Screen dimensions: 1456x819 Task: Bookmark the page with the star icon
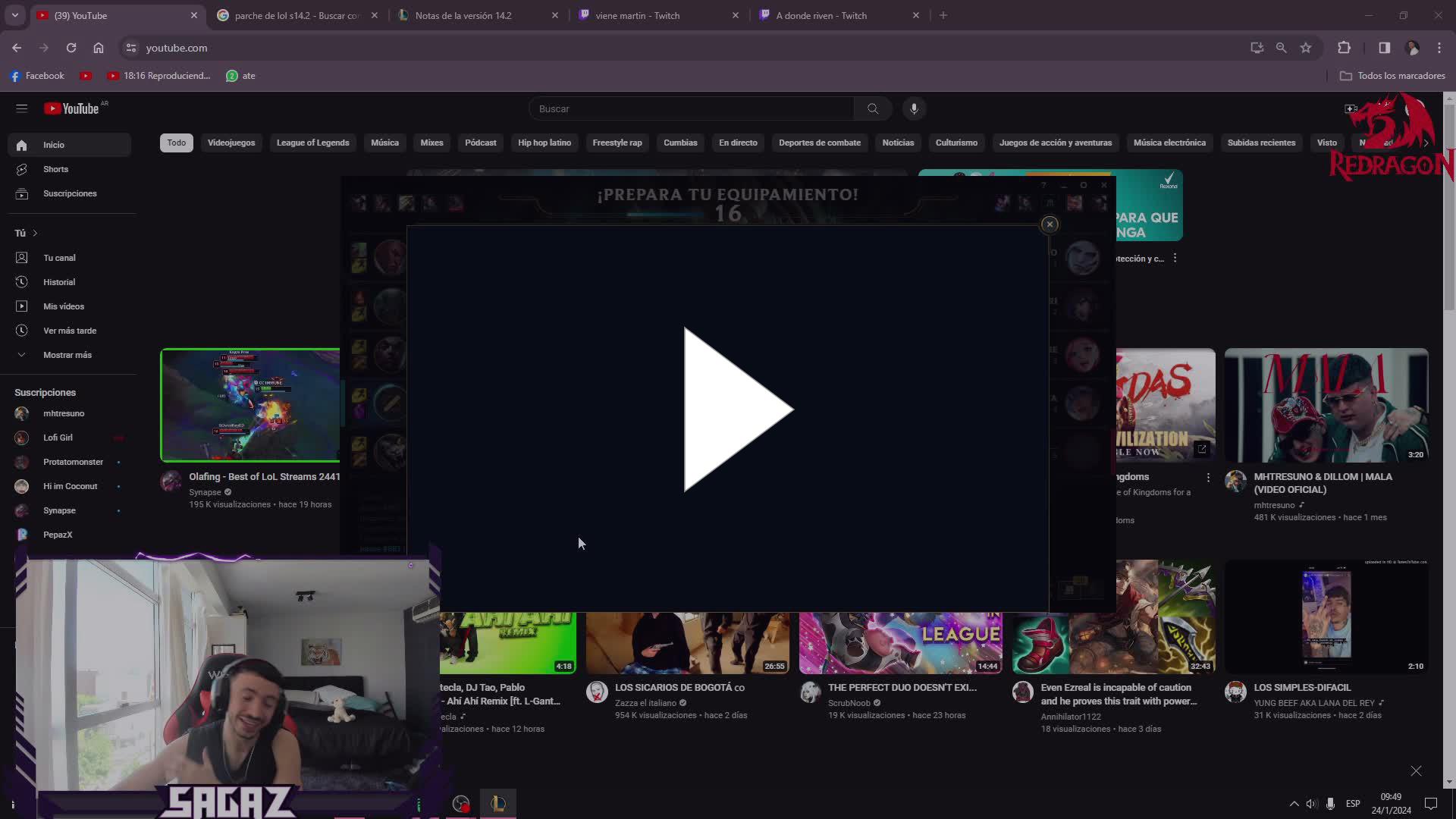(1306, 48)
